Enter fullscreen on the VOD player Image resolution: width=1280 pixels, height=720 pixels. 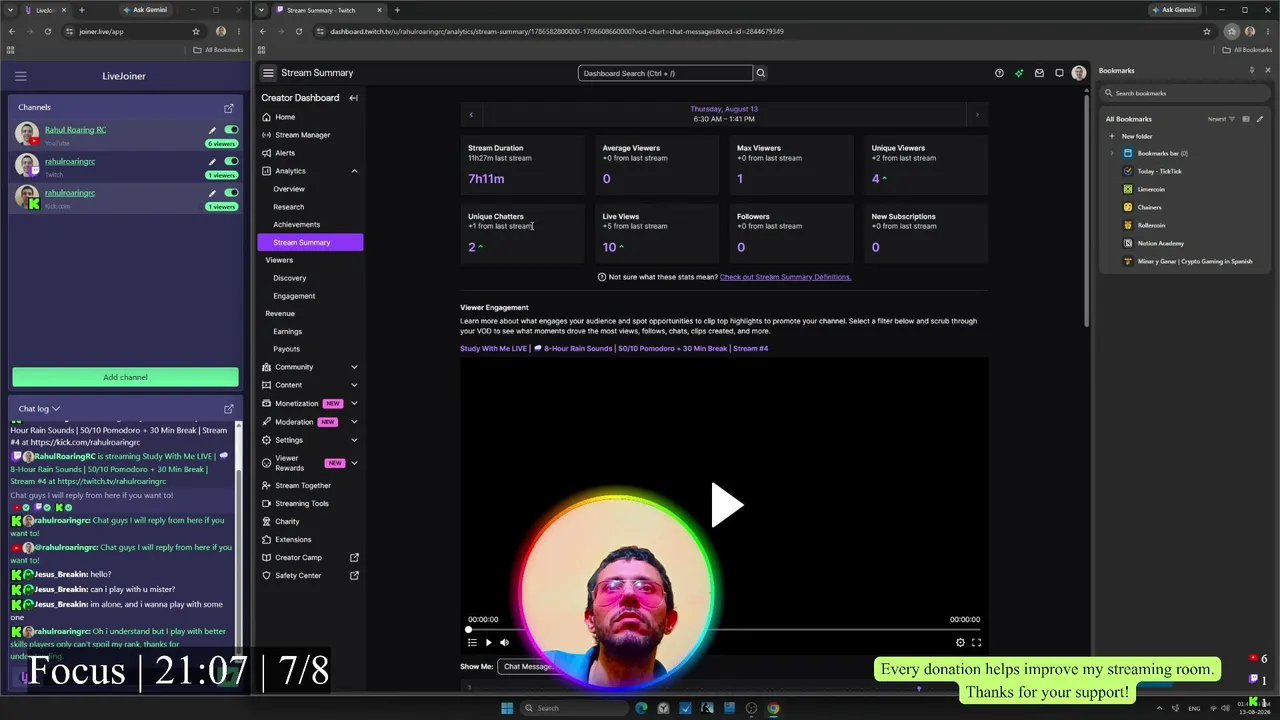976,643
